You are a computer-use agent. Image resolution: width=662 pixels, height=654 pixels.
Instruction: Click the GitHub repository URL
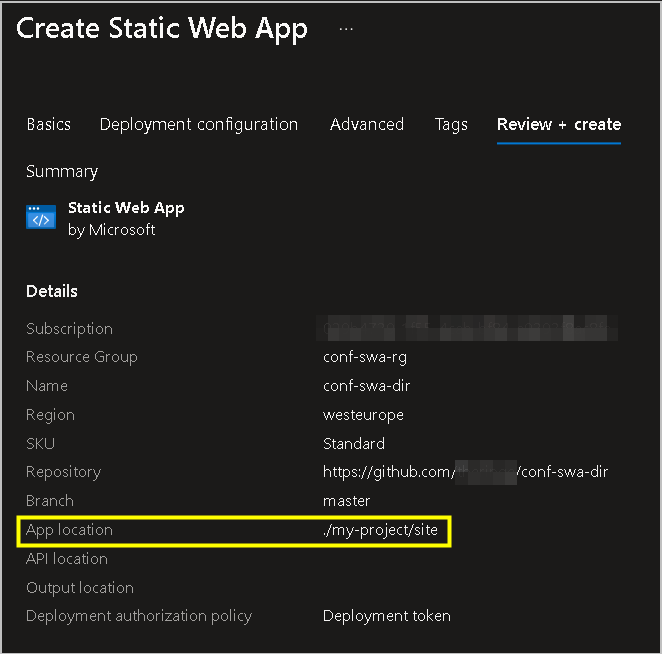465,472
